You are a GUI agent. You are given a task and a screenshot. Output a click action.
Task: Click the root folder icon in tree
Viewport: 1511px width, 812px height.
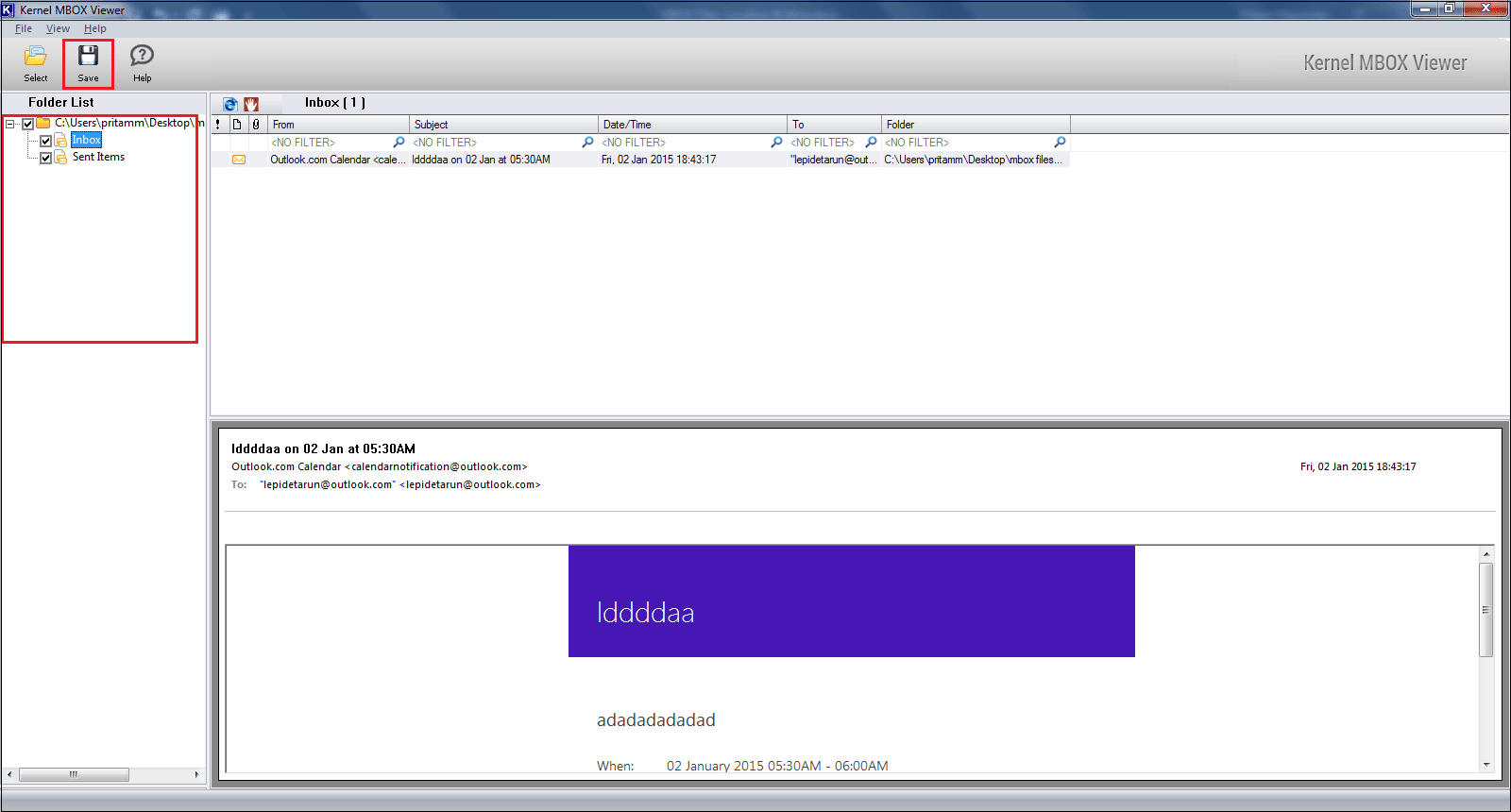coord(43,123)
